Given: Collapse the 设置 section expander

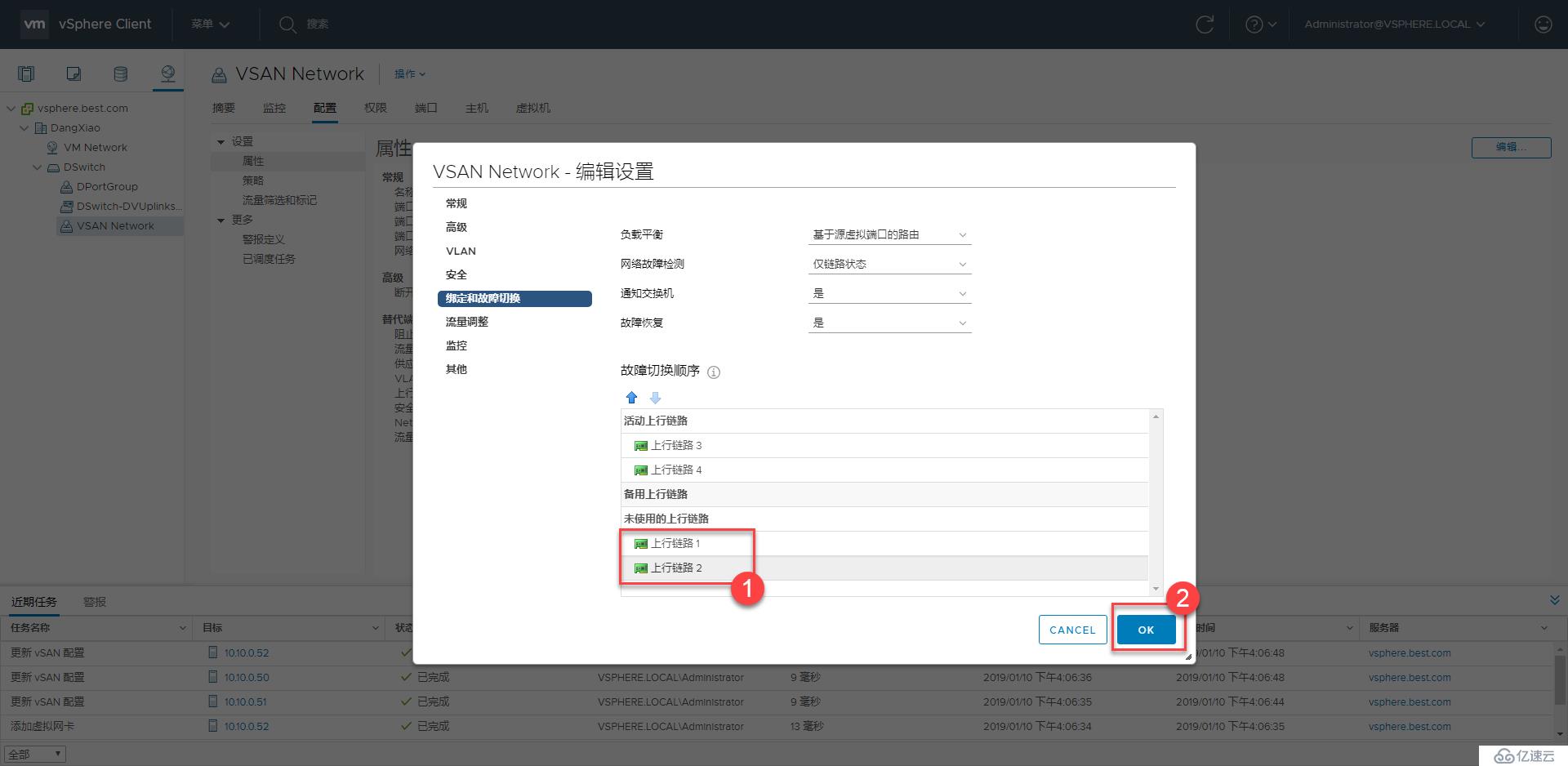Looking at the screenshot, I should [x=220, y=141].
